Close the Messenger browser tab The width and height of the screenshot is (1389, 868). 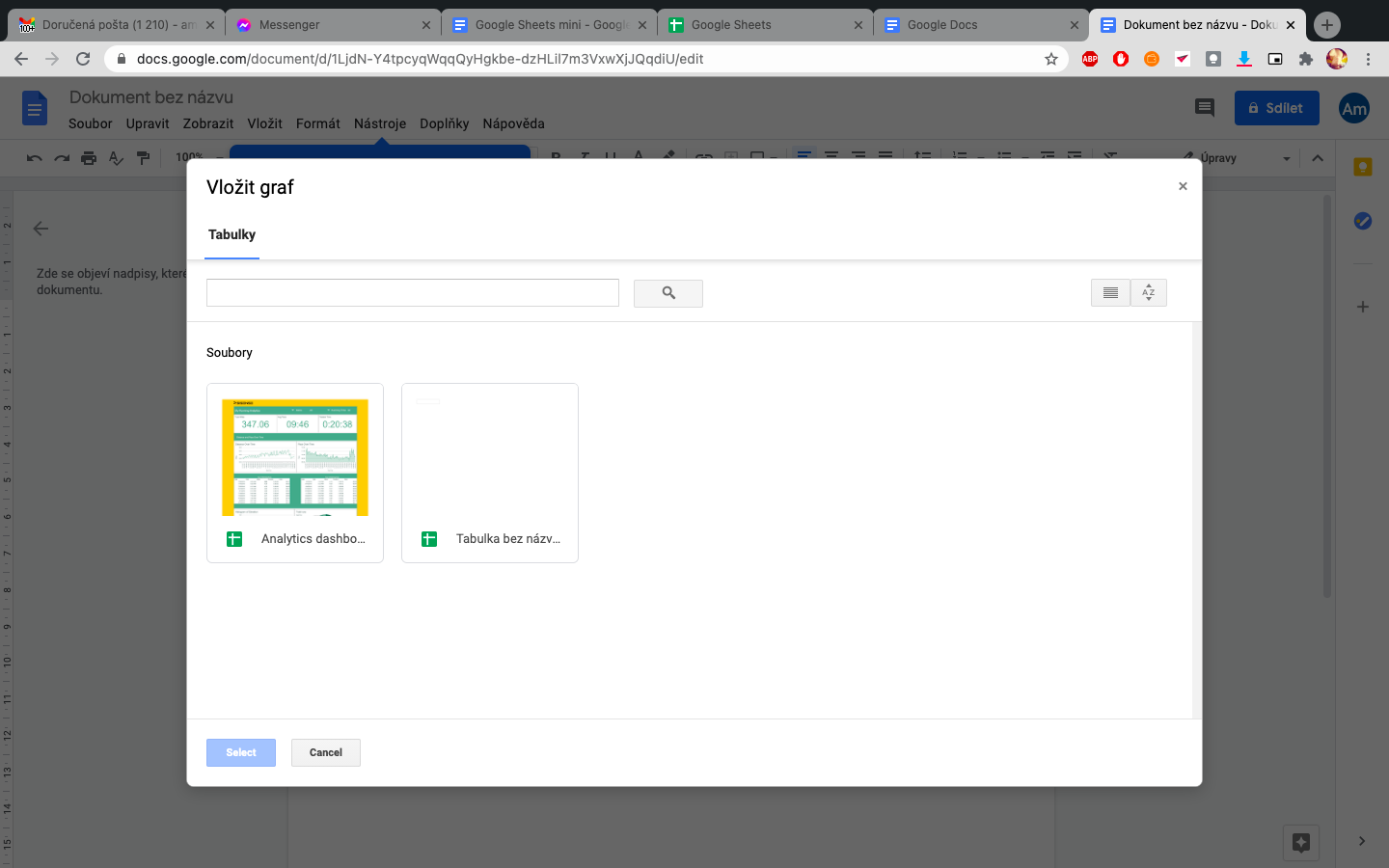(426, 25)
